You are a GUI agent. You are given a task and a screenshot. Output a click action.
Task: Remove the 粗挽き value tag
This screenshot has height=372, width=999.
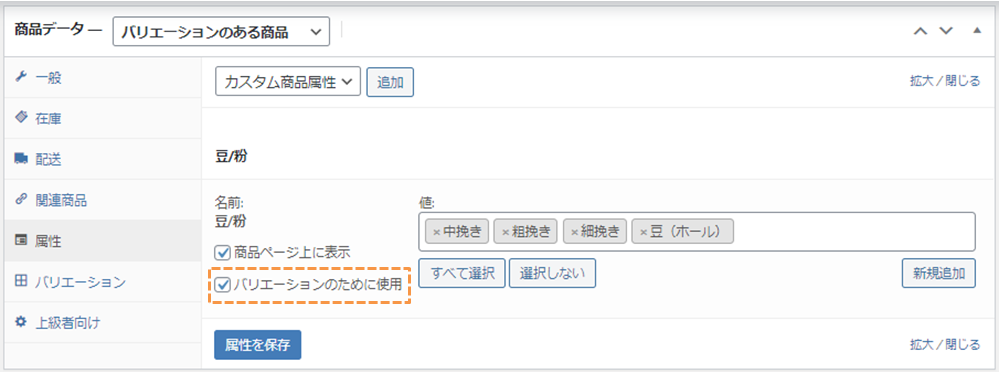tap(505, 232)
